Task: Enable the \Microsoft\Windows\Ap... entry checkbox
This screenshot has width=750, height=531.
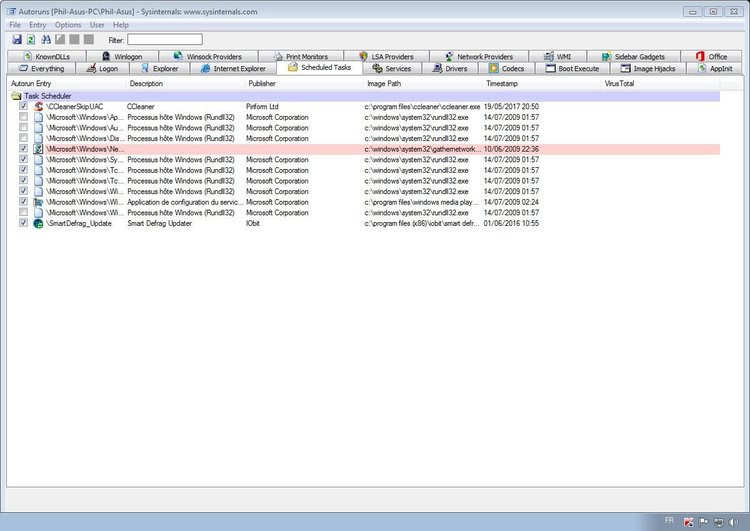Action: click(23, 117)
